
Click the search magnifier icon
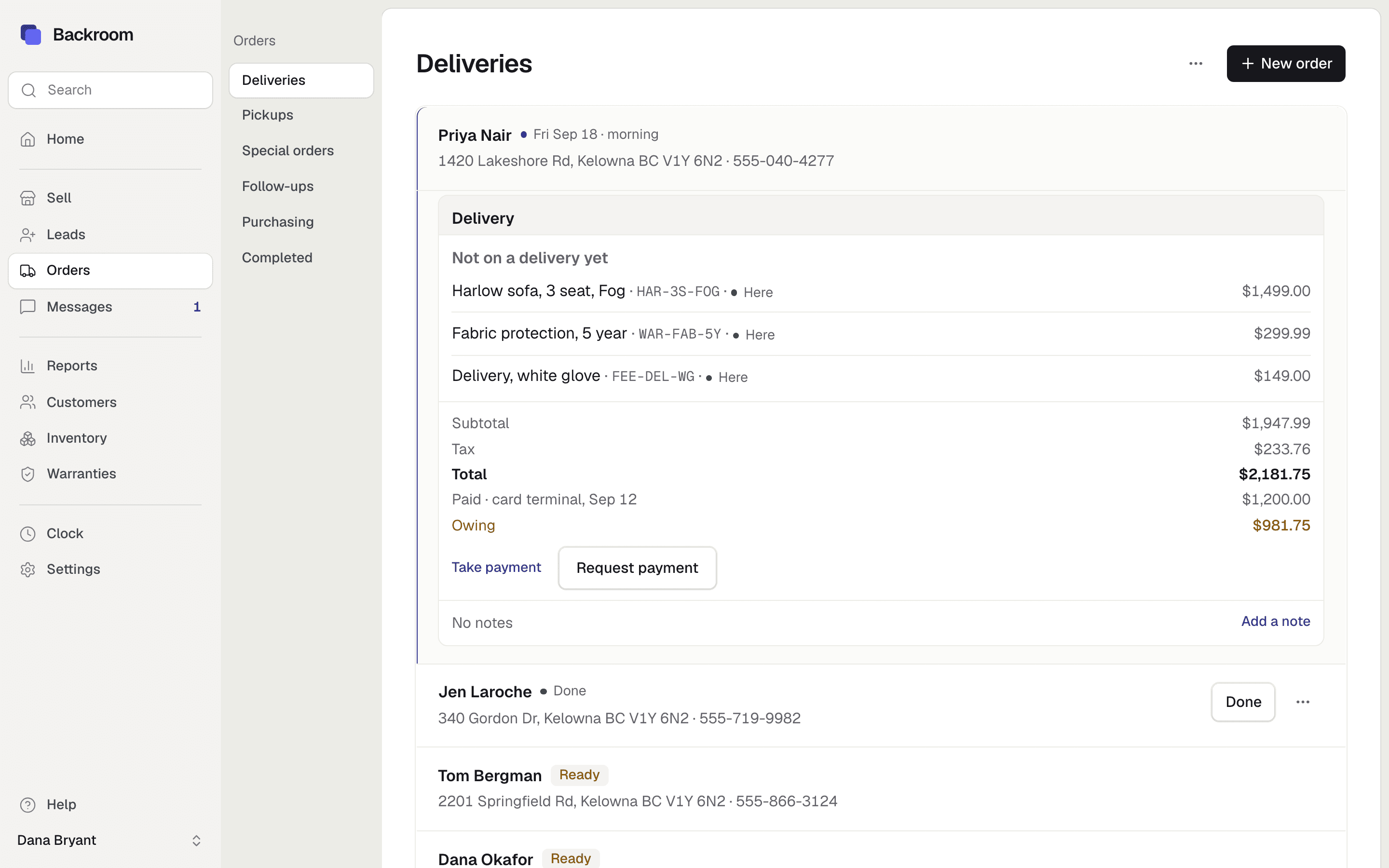[x=29, y=90]
